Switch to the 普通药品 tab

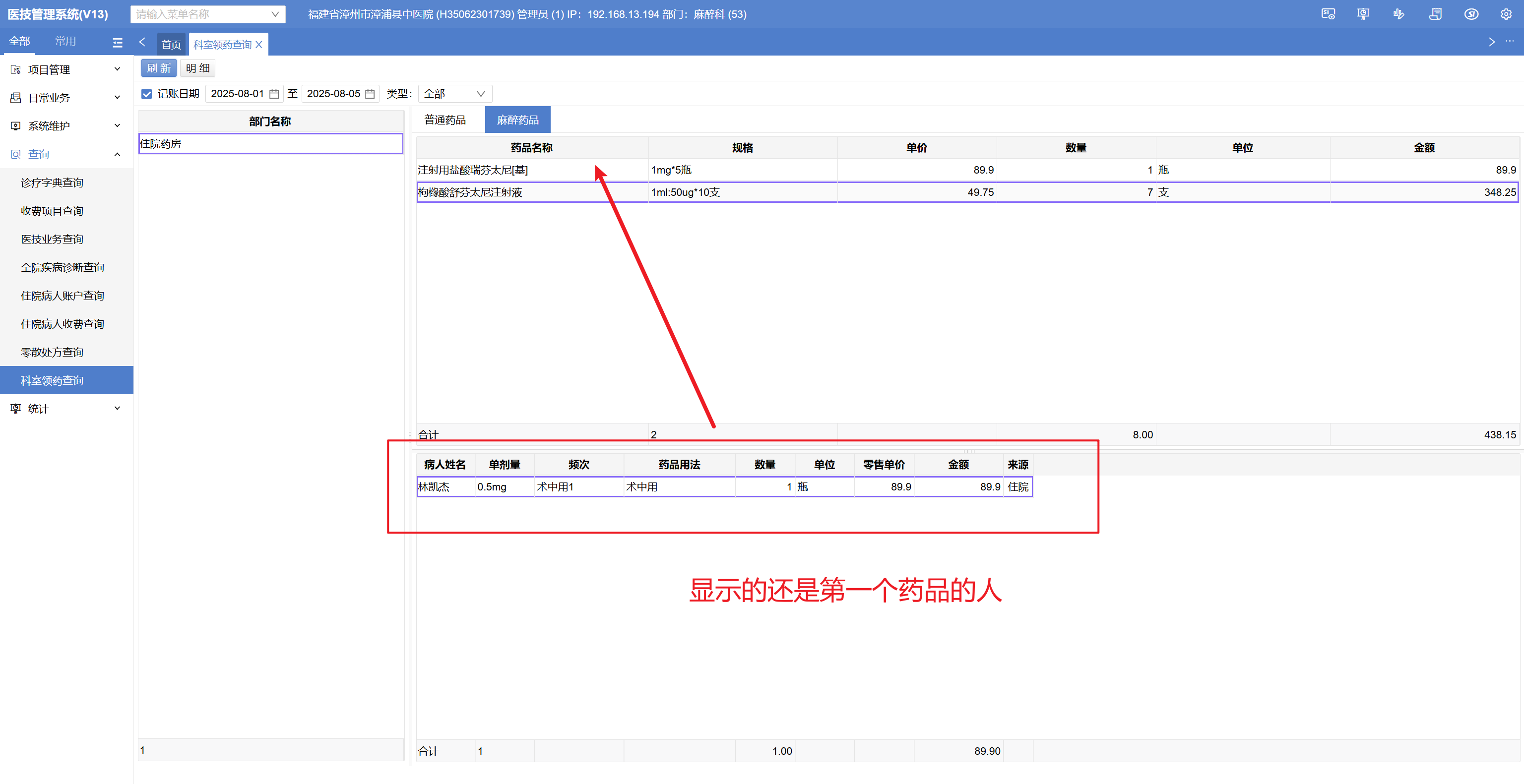tap(445, 120)
